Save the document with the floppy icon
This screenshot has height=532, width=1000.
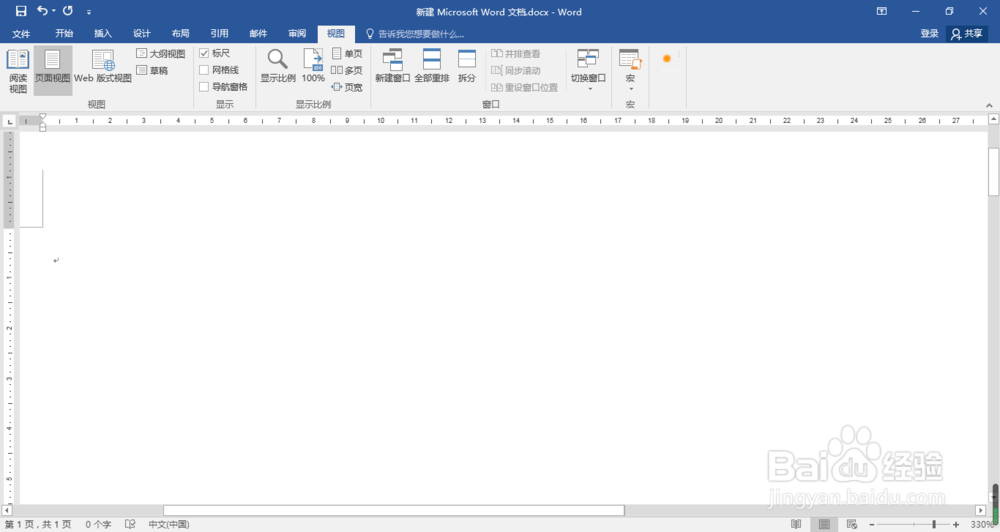click(21, 11)
